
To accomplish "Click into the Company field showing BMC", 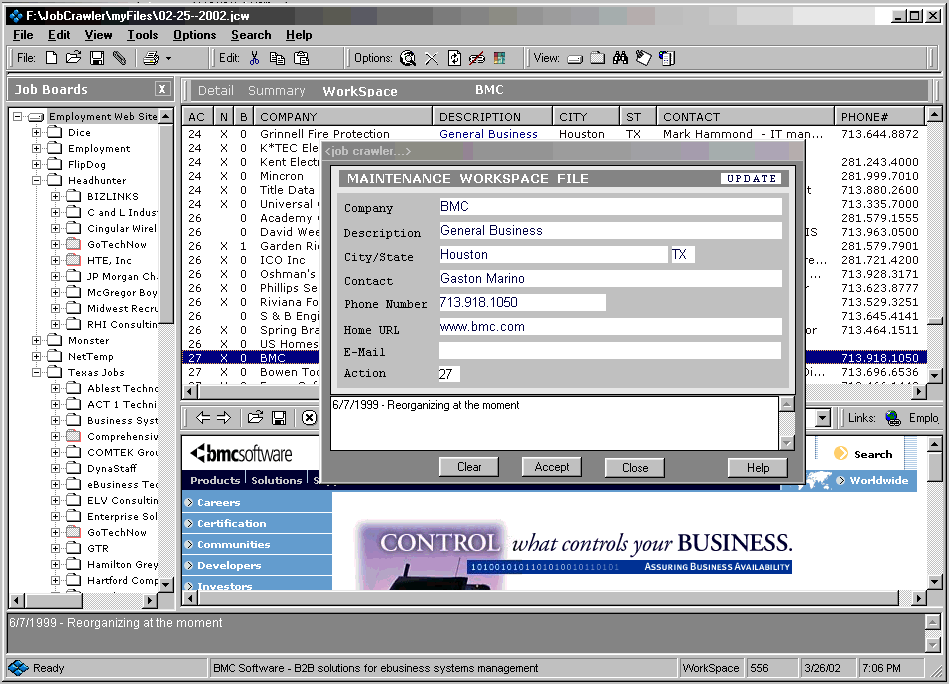I will click(x=610, y=206).
